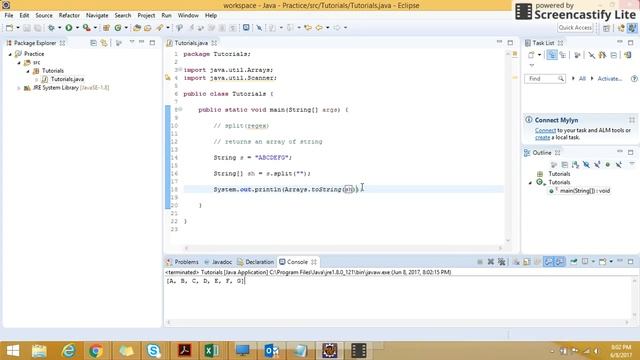Click the Remove Launch X icon in Console
The height and width of the screenshot is (360, 640).
491,262
